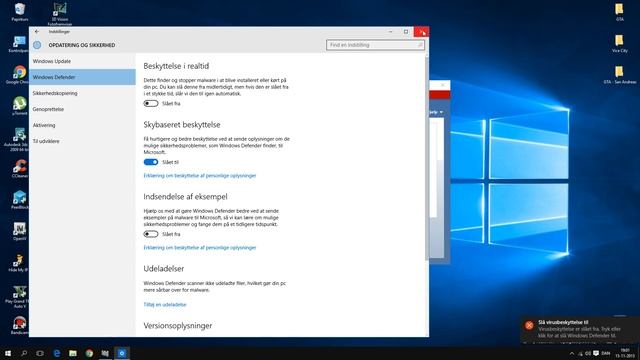Open the Kontrolpanel desktop icon

click(19, 44)
